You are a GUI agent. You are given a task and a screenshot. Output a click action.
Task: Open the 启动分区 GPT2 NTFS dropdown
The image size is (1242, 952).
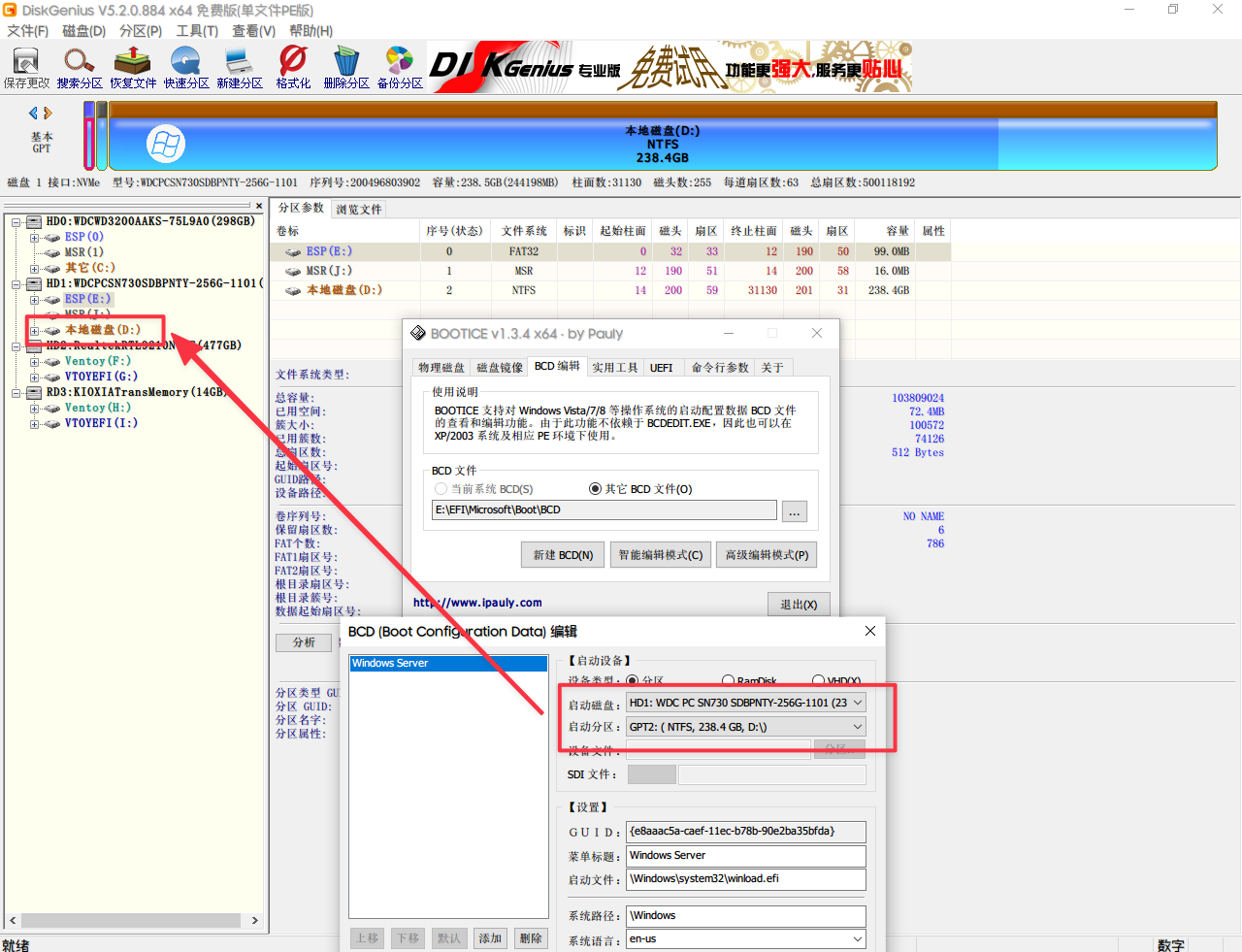(x=745, y=727)
